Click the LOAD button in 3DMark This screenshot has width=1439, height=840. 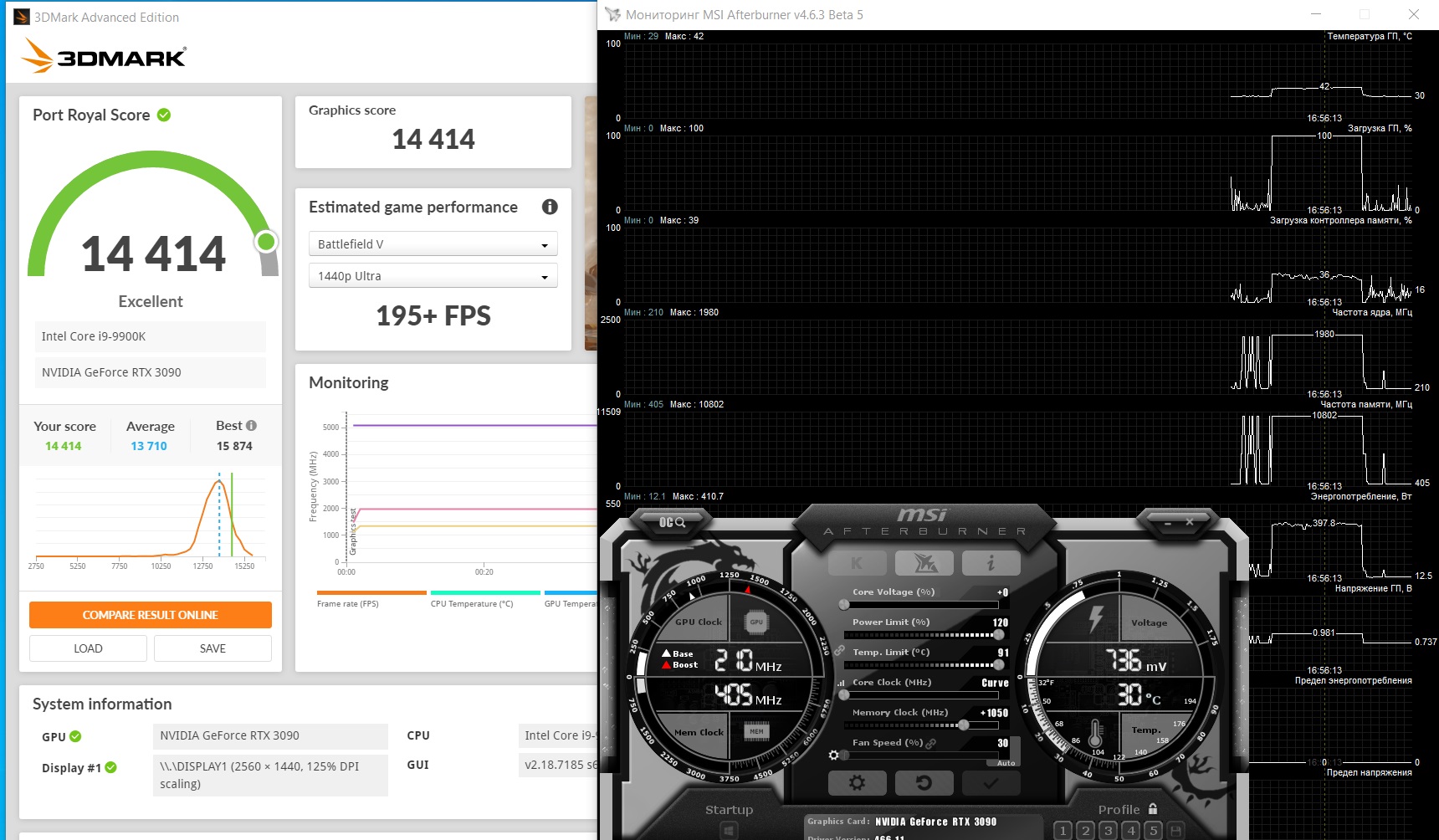tap(88, 648)
